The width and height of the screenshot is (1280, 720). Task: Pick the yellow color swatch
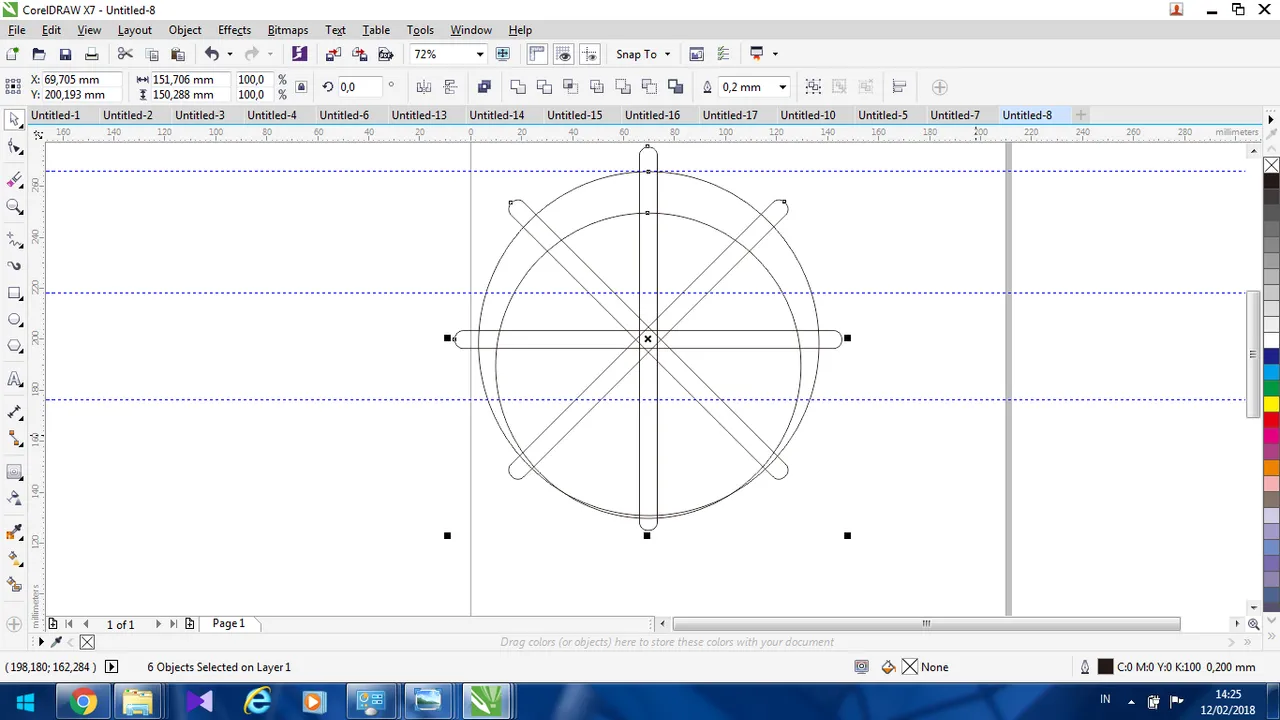(x=1271, y=403)
